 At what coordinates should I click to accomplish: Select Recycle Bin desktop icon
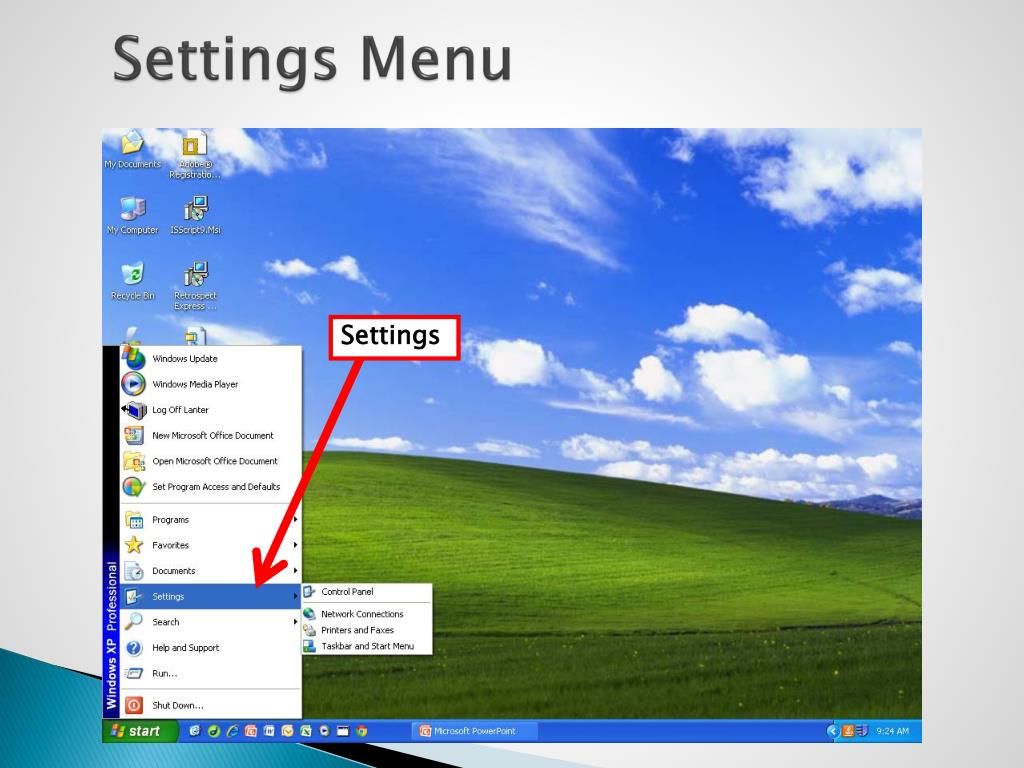pos(133,281)
